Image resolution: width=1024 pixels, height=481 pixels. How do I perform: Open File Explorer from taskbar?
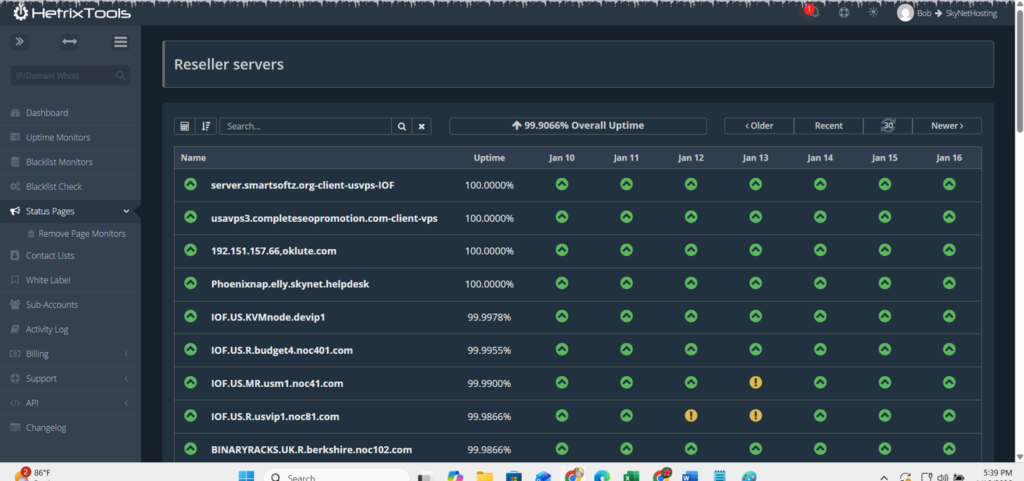point(484,476)
